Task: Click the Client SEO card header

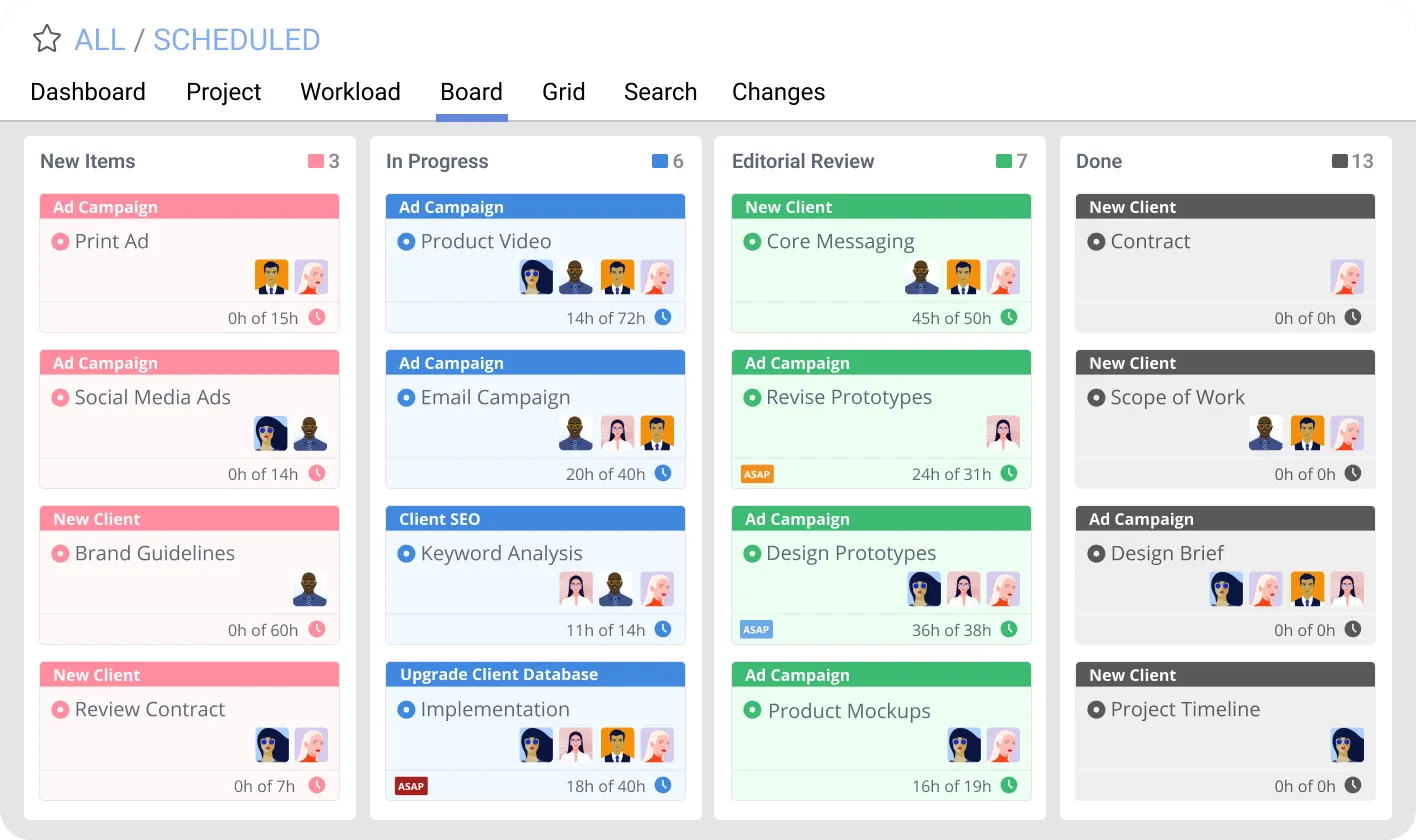Action: [x=535, y=519]
